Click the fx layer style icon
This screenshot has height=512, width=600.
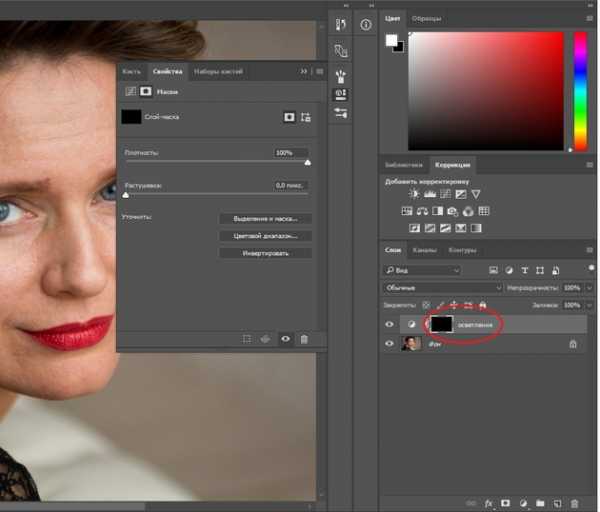point(489,503)
